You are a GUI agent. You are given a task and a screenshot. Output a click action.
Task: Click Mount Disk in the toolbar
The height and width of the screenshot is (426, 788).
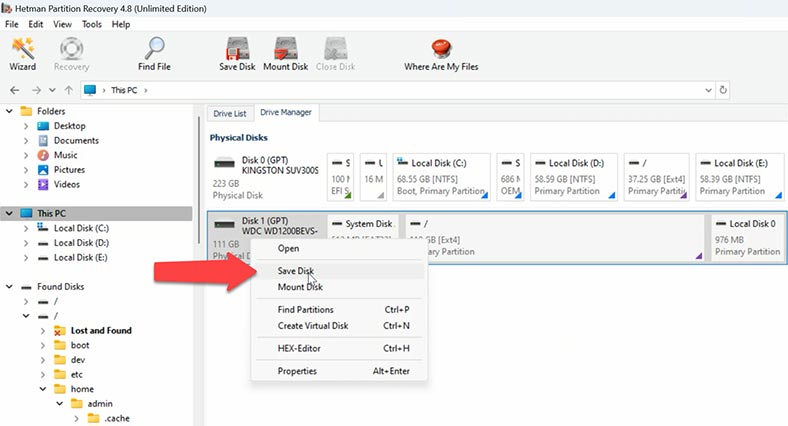click(285, 54)
